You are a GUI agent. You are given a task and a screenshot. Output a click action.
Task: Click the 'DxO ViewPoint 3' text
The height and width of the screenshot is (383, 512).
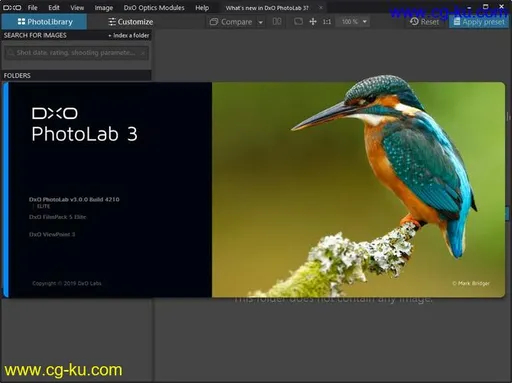tap(52, 234)
